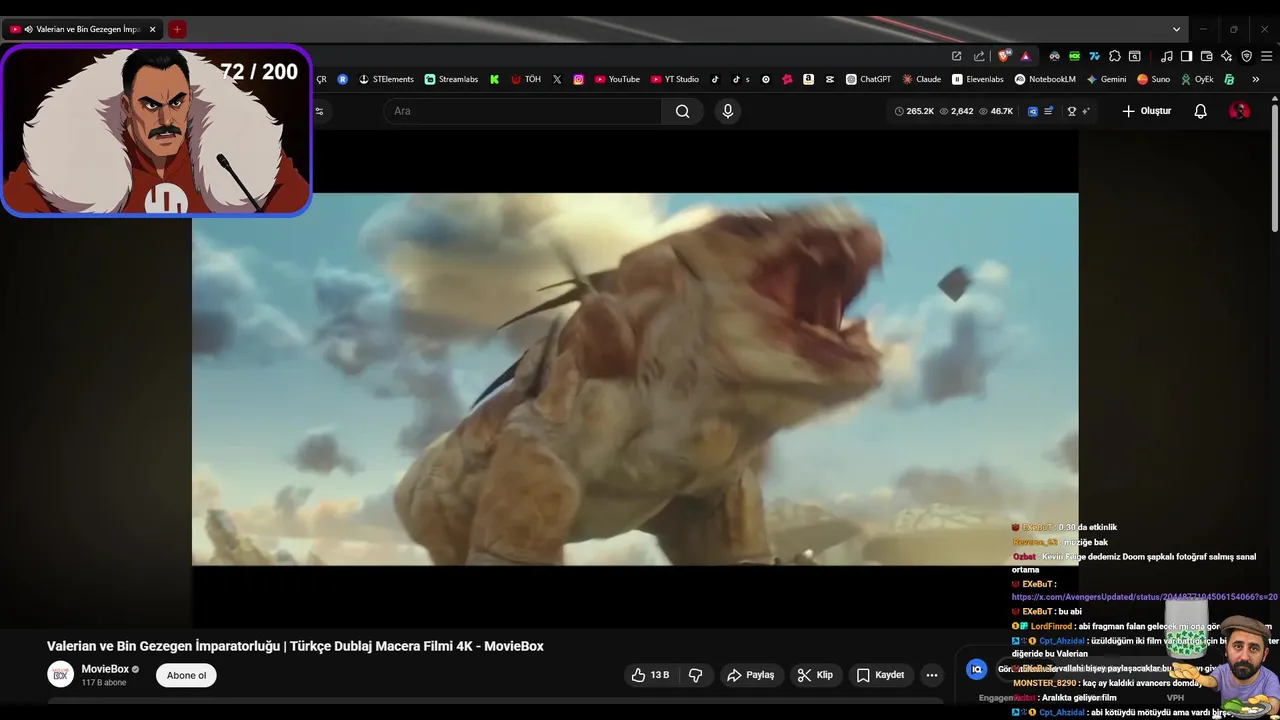1280x720 pixels.
Task: Subscribe with the Abone ol button
Action: pyautogui.click(x=186, y=675)
